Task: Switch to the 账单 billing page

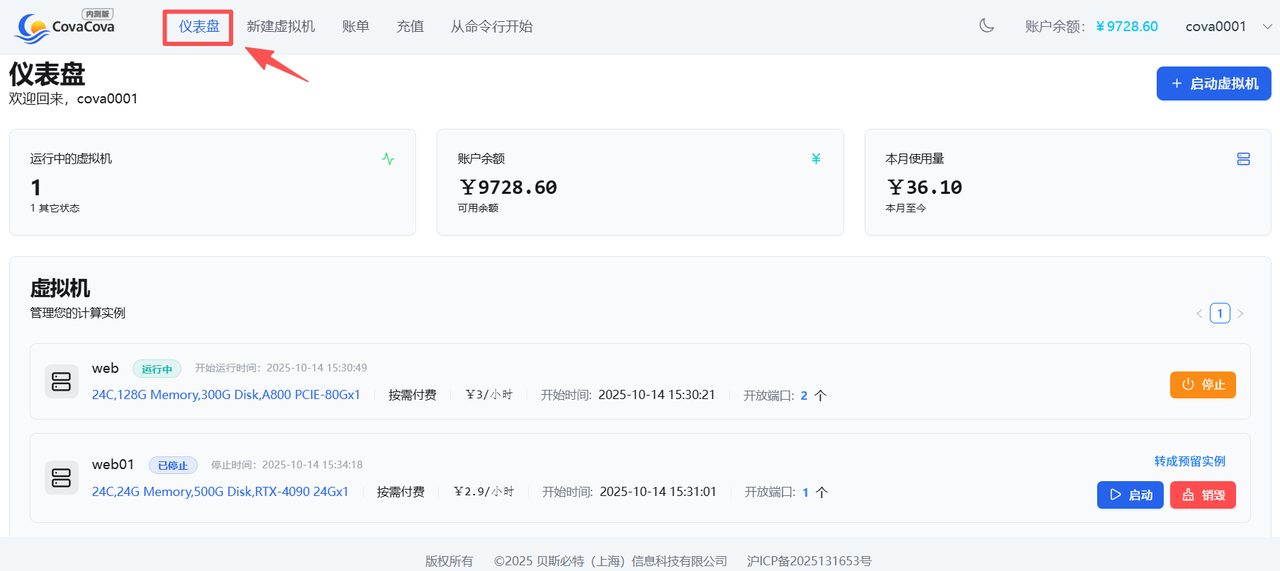Action: tap(355, 26)
